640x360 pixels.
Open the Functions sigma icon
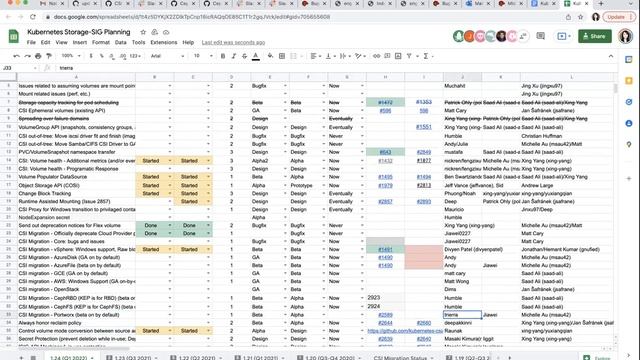tap(426, 56)
